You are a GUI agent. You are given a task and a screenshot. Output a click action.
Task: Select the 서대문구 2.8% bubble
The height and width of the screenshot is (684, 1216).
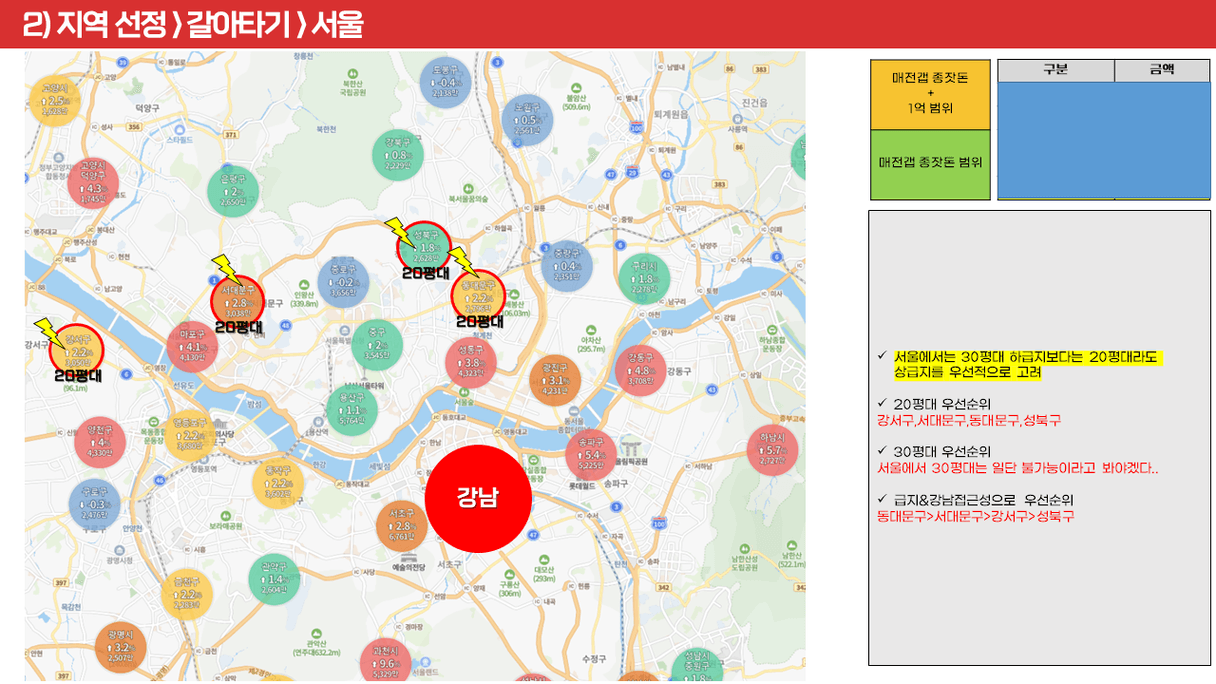tap(238, 301)
